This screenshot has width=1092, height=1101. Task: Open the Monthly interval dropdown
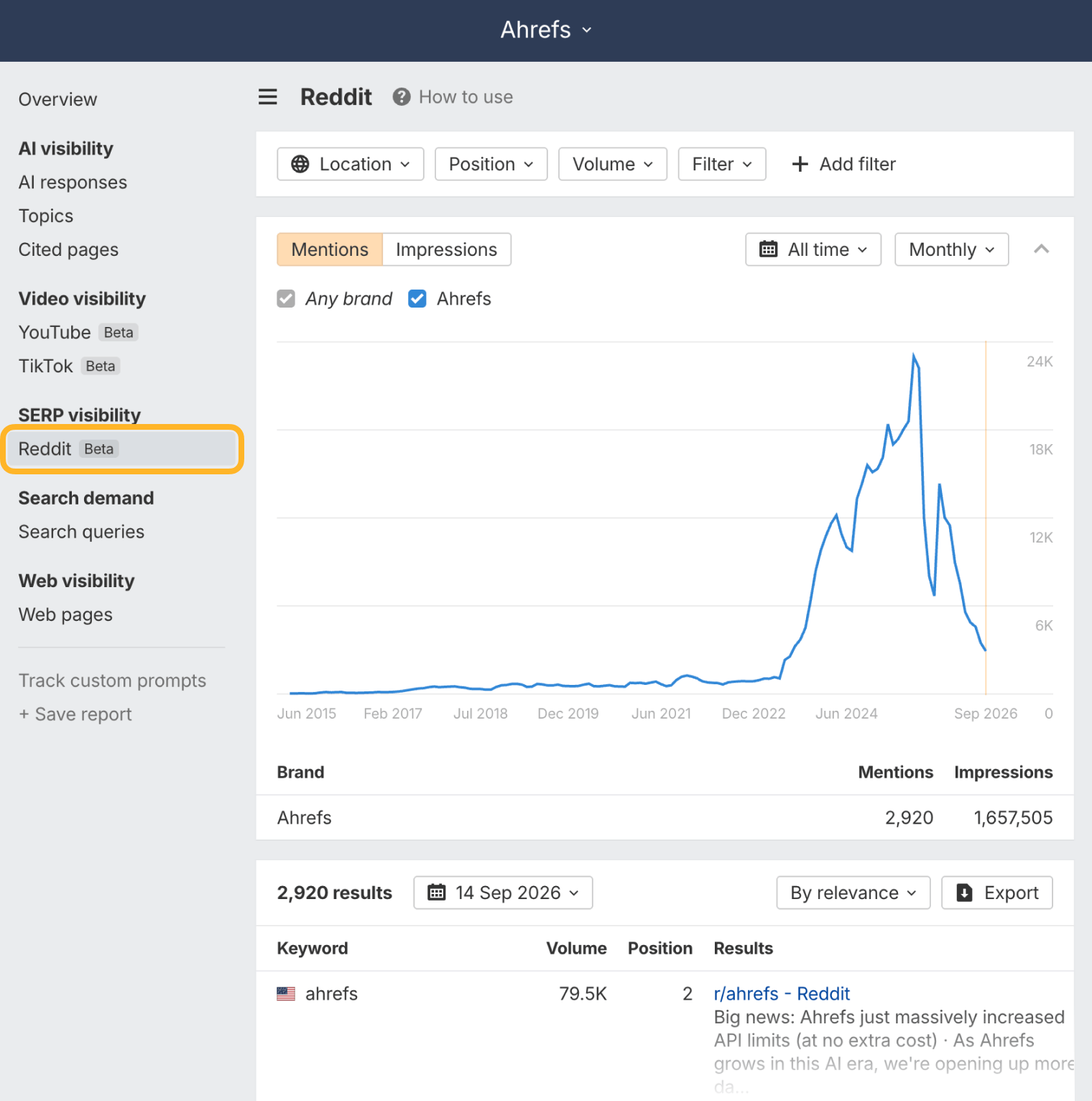pos(952,249)
